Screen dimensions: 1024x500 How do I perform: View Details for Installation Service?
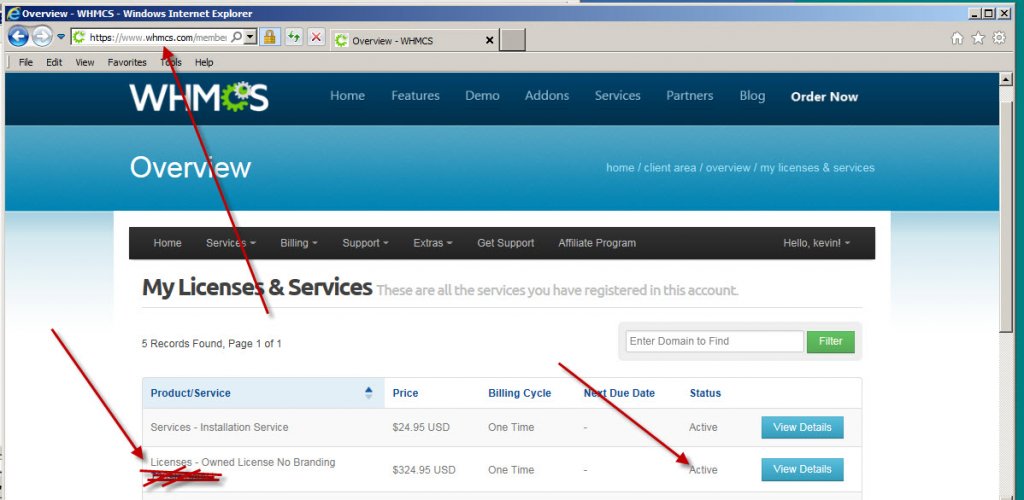803,428
